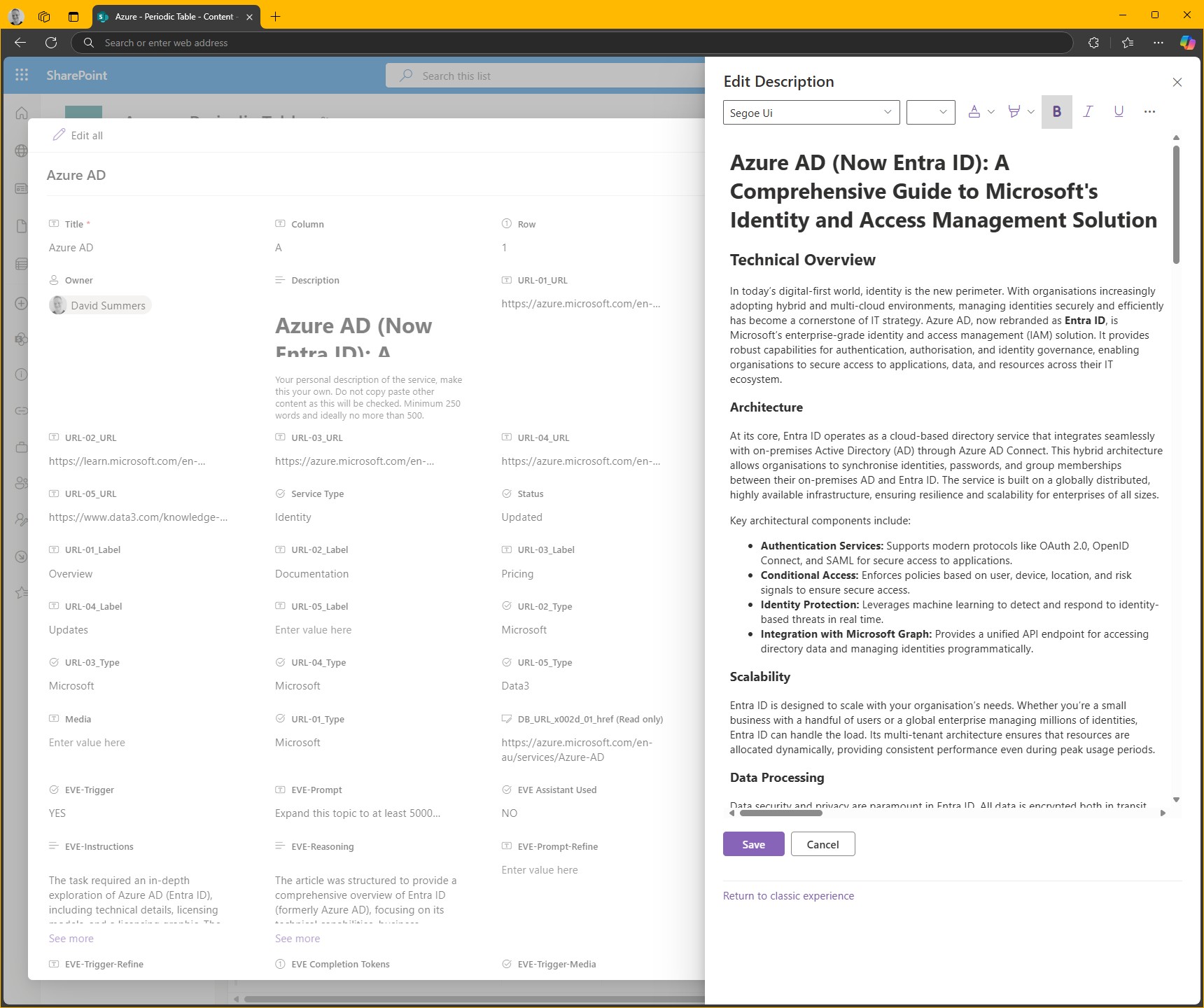Apply underline formatting

pos(1119,112)
